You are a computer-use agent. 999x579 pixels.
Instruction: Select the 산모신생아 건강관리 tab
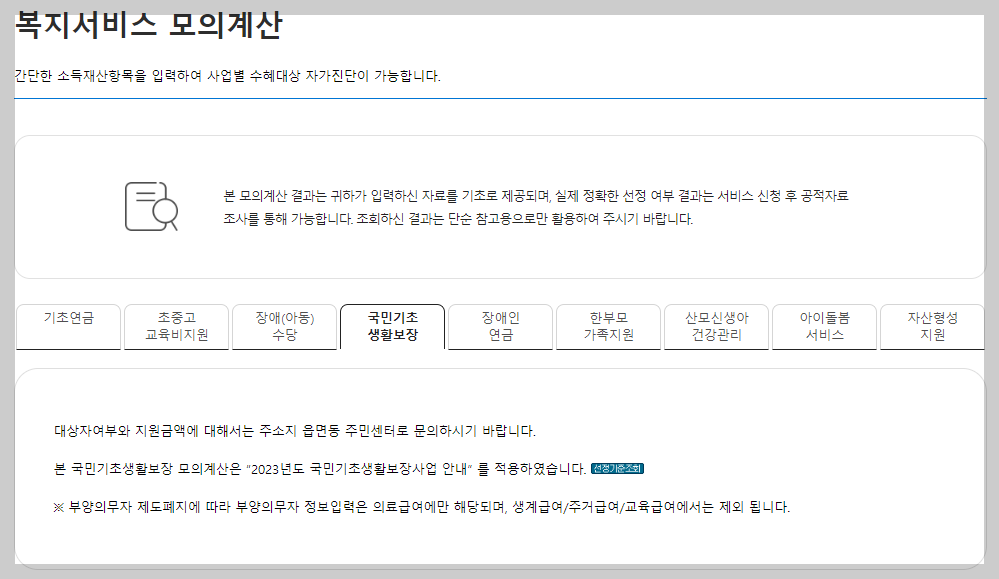pyautogui.click(x=718, y=325)
